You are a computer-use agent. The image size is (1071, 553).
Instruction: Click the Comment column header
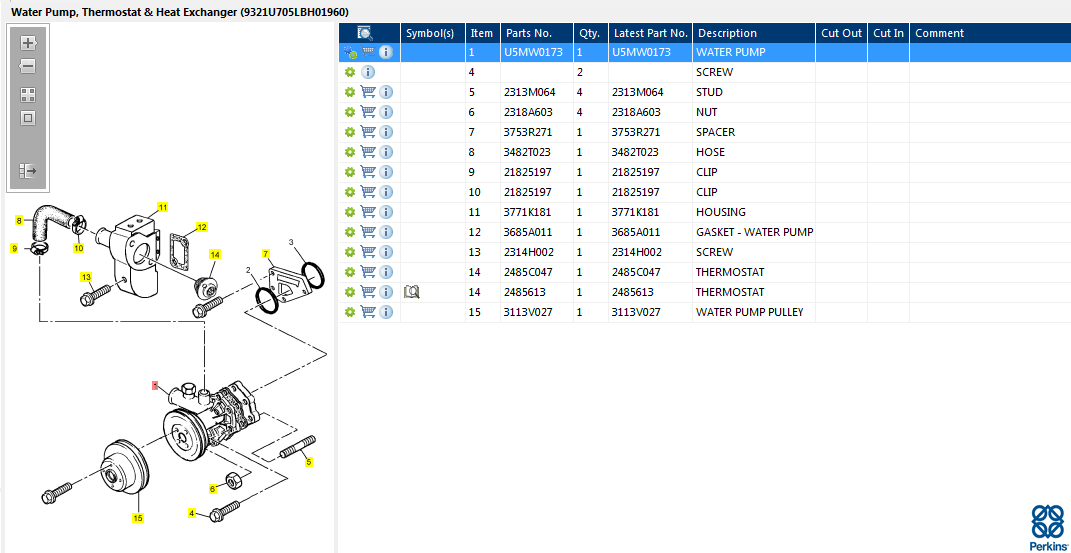(x=990, y=33)
